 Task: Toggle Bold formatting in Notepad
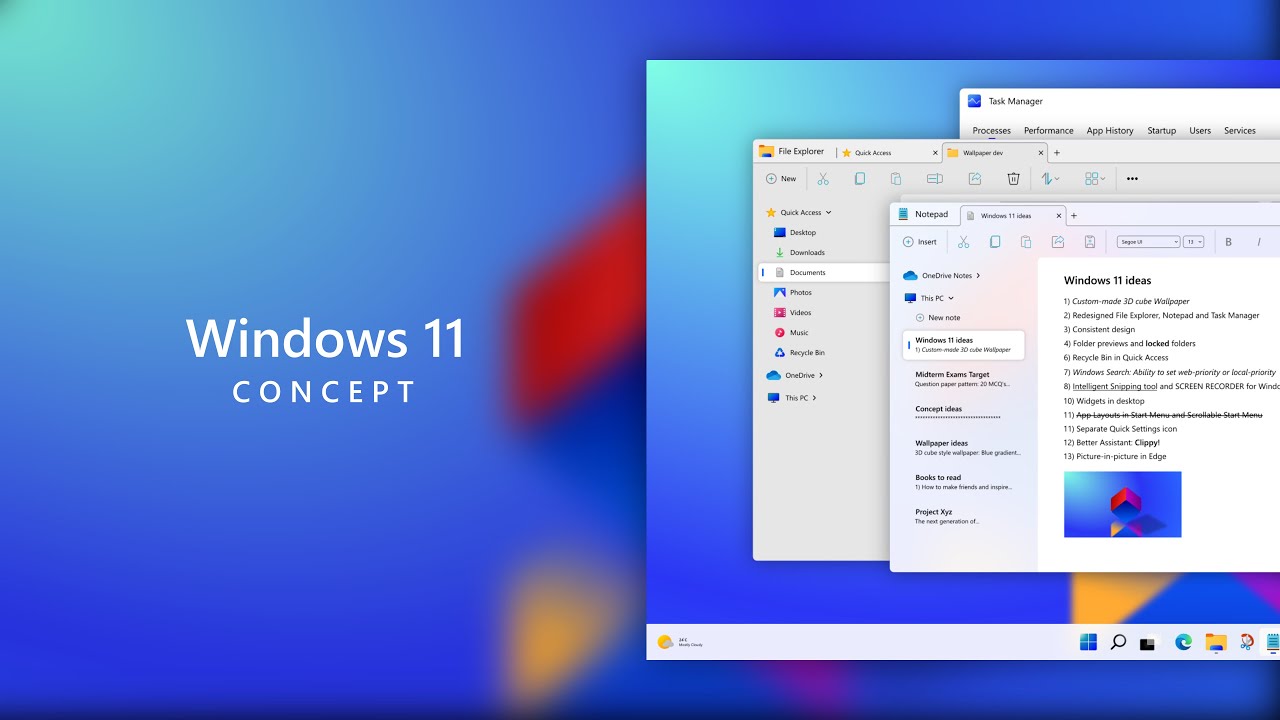point(1228,242)
